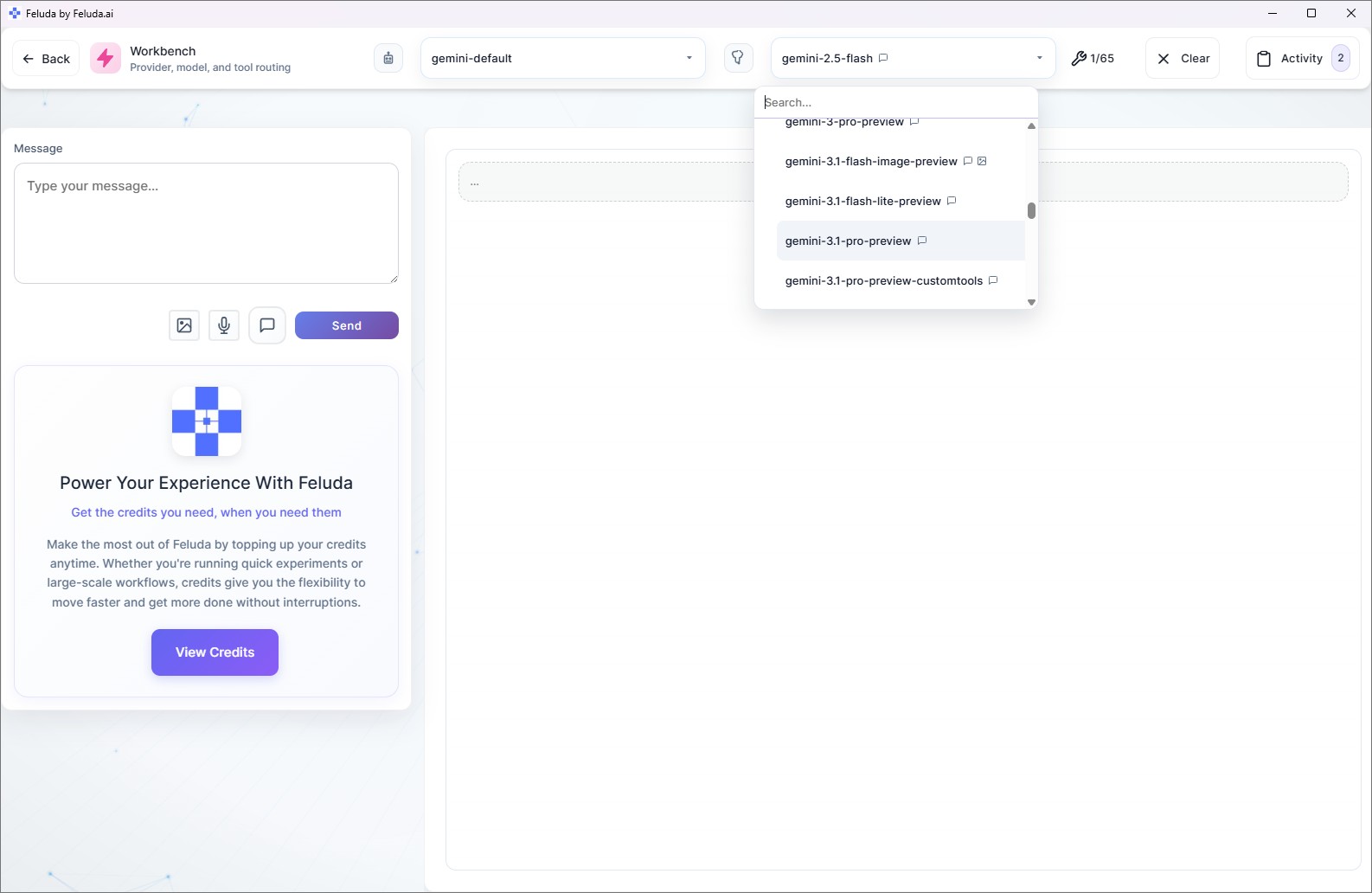The image size is (1372, 893).
Task: Send the message
Action: pos(347,325)
